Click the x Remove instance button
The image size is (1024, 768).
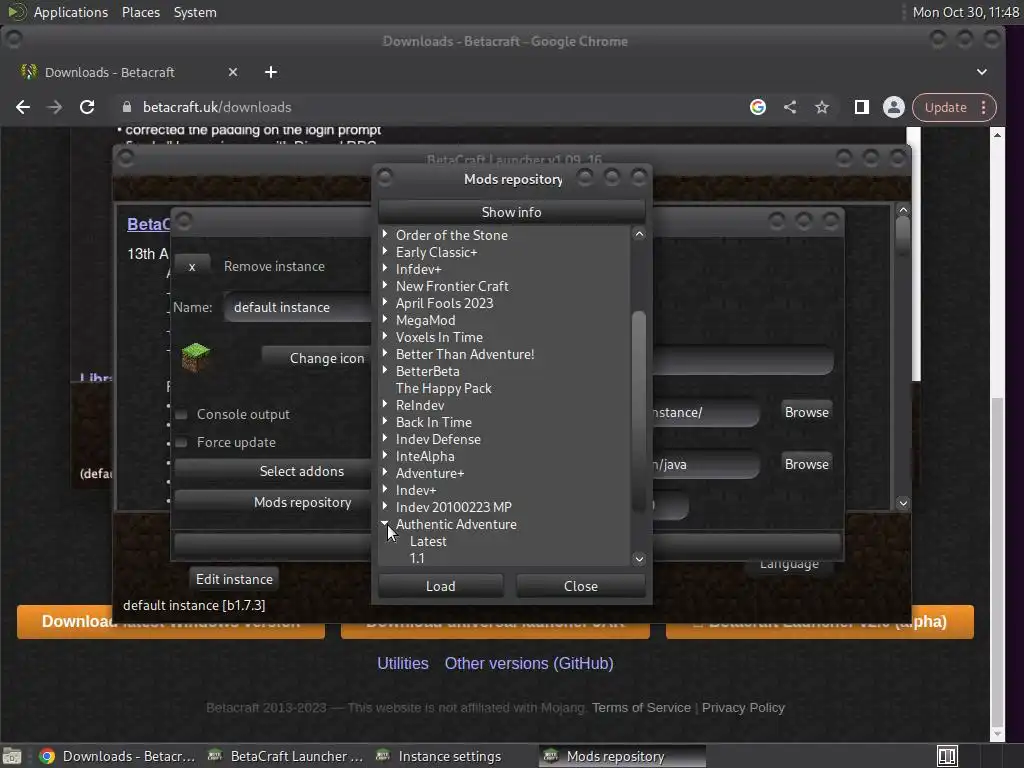pos(192,266)
